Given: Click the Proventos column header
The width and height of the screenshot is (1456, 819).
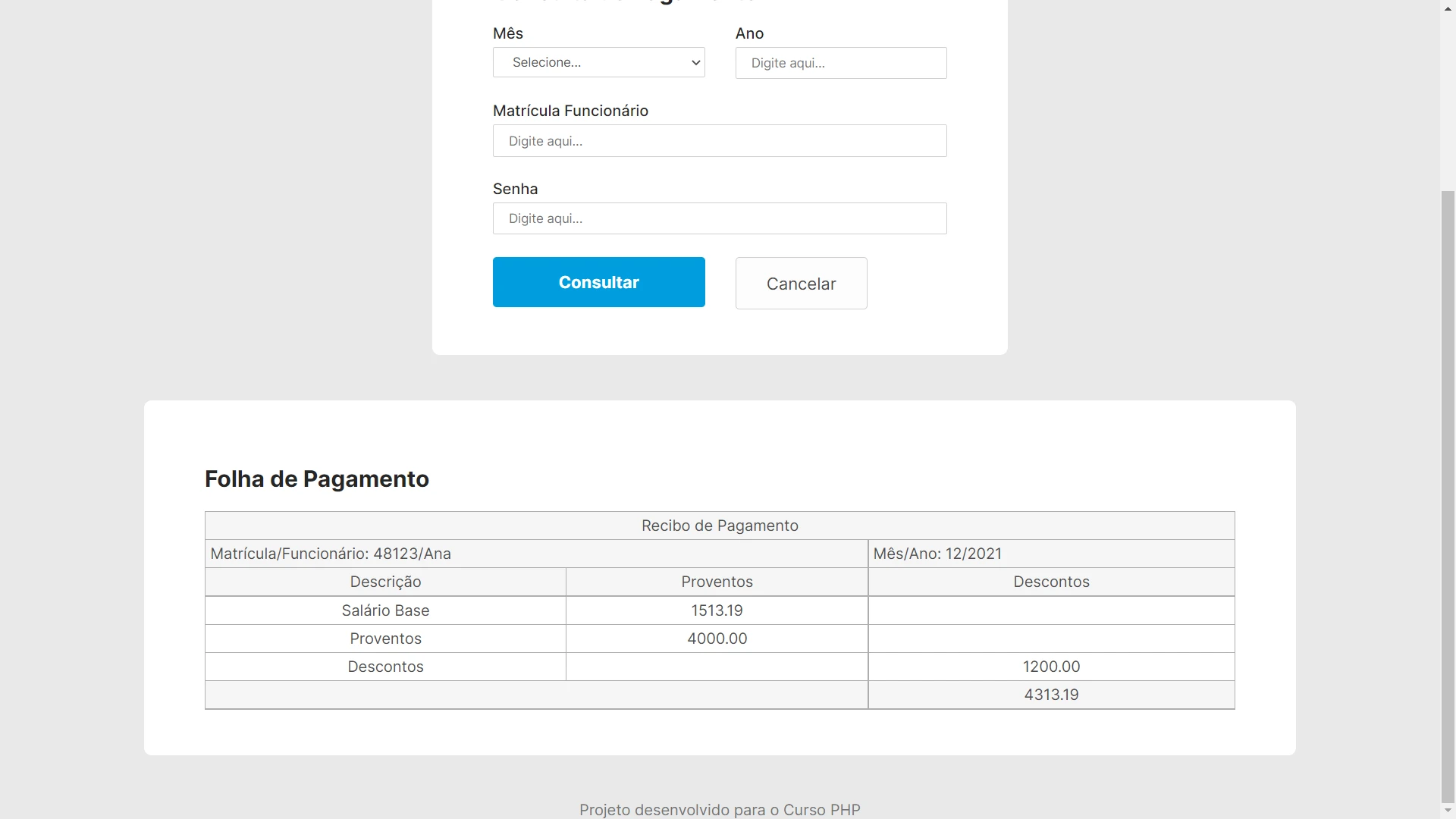Looking at the screenshot, I should 717,582.
